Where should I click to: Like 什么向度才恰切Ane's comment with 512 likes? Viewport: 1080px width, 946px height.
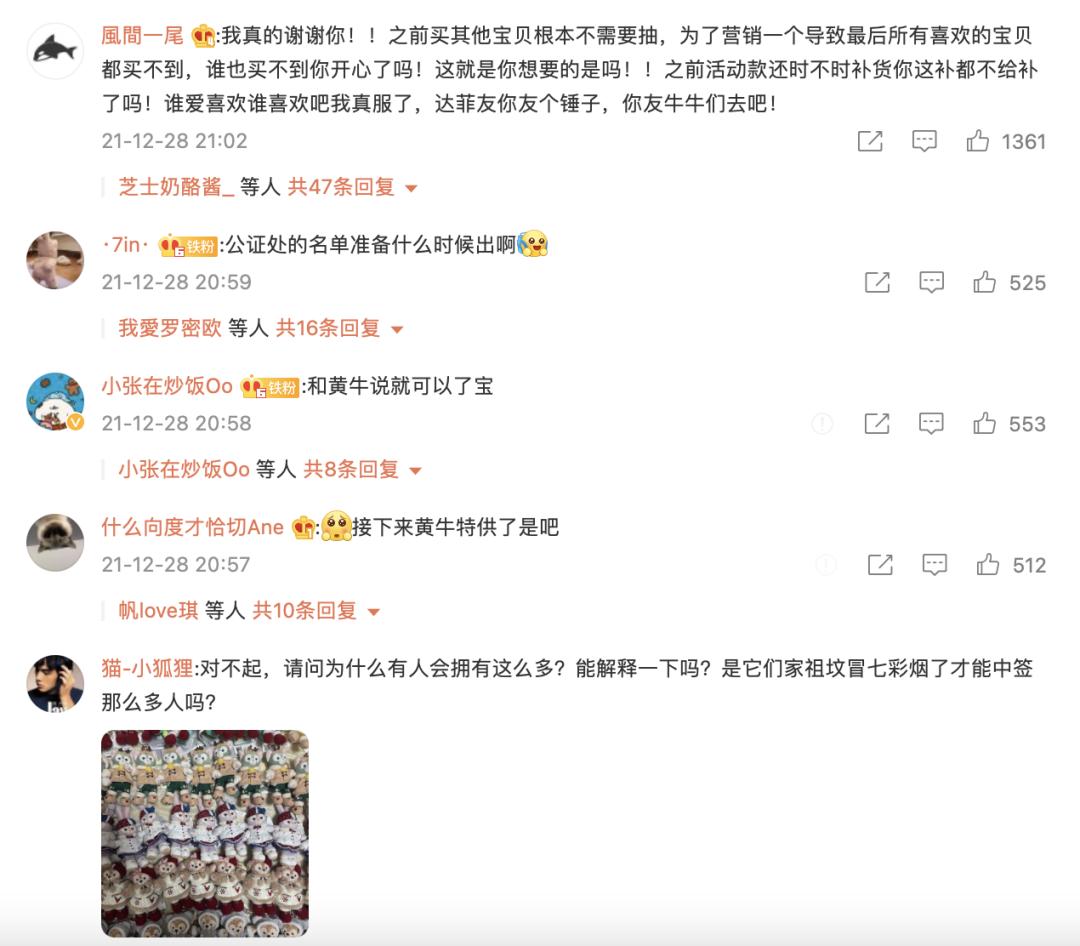click(988, 565)
